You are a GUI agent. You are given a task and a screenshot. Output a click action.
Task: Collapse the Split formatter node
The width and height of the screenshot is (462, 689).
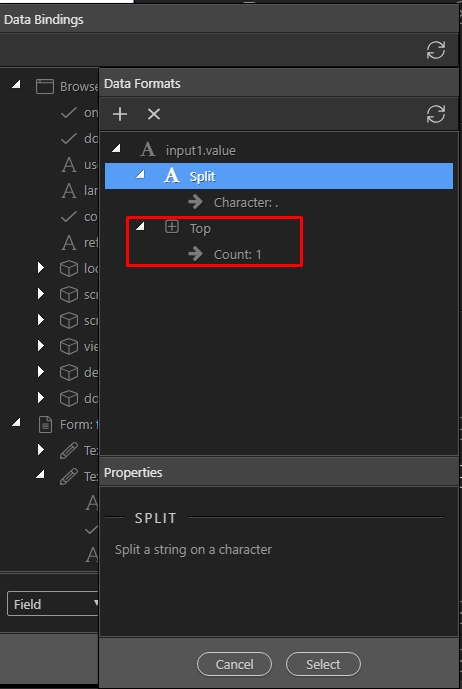tap(140, 174)
